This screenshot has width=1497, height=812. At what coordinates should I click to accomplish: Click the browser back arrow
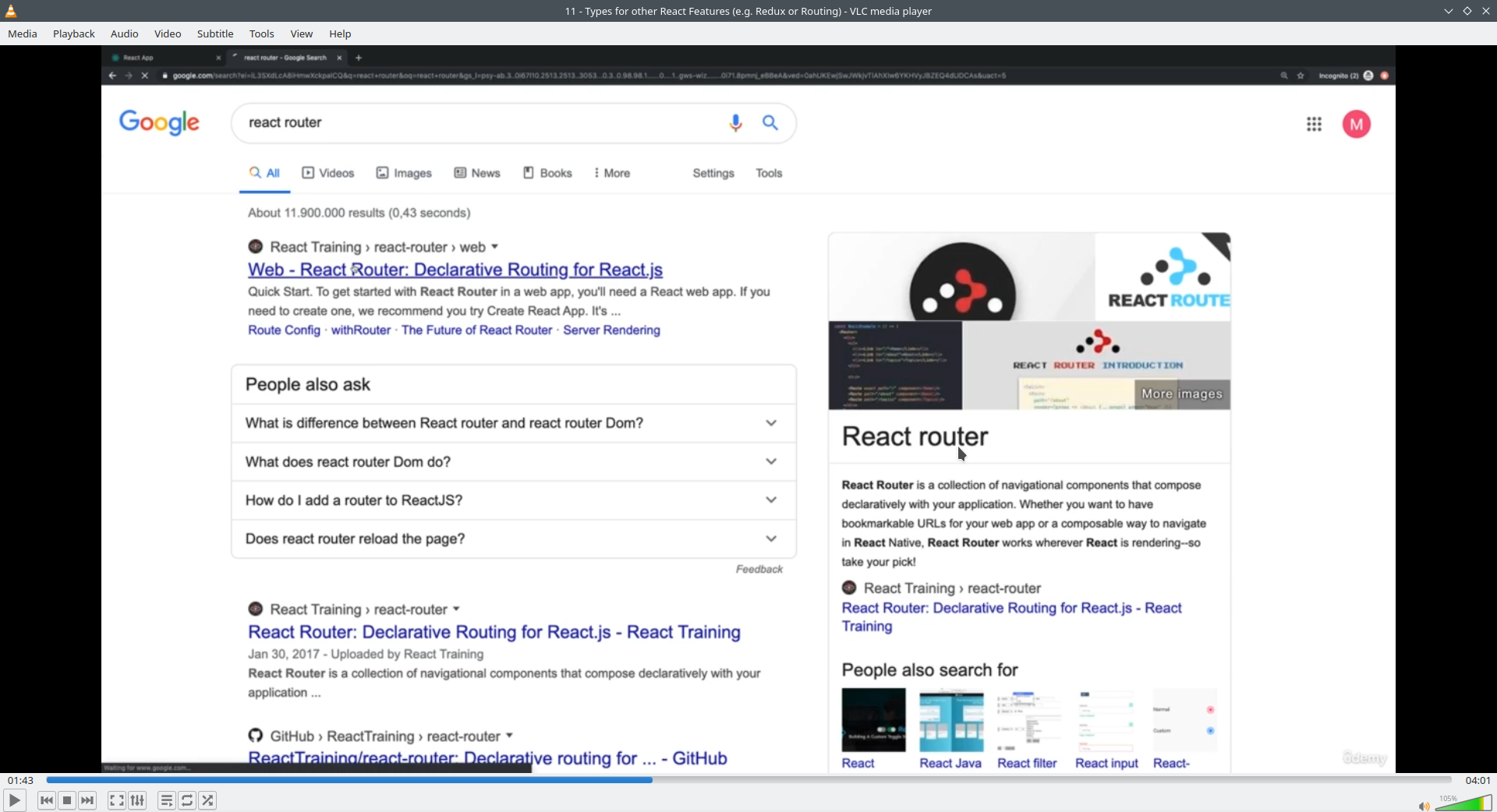click(x=112, y=76)
